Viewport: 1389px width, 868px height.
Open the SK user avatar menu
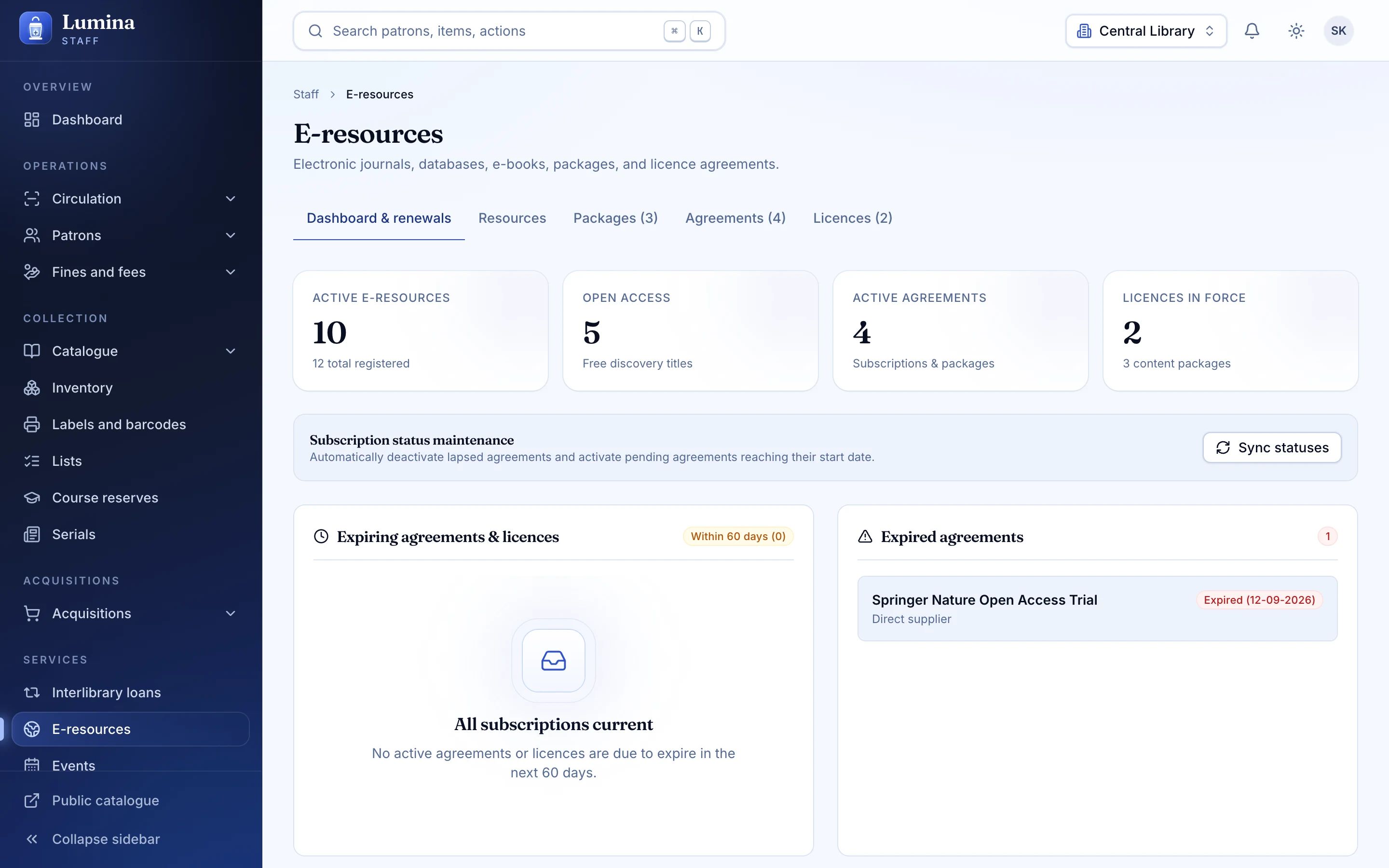(1338, 31)
